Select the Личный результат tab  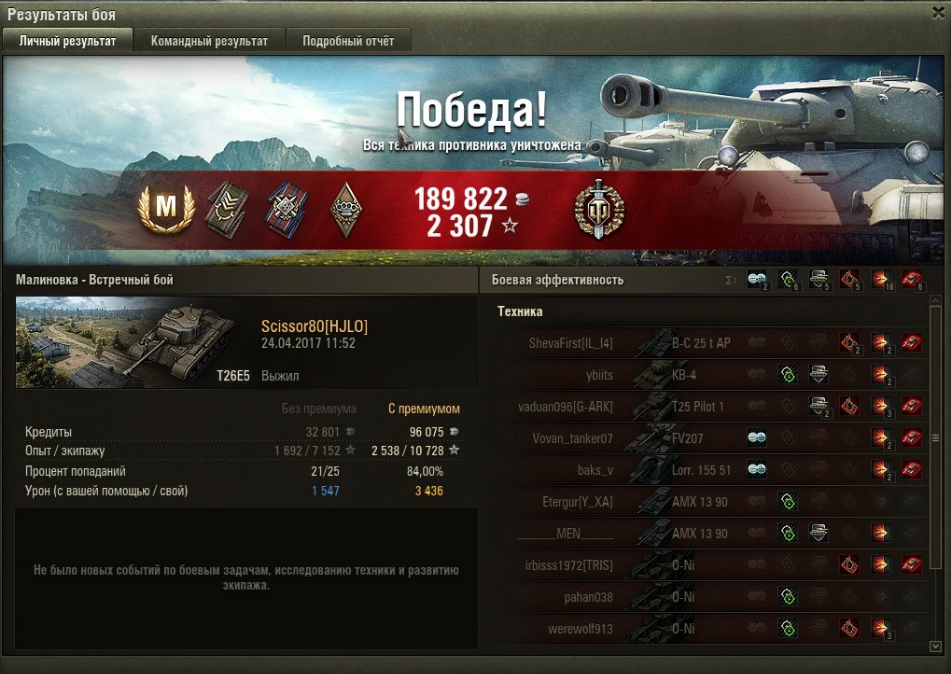67,41
